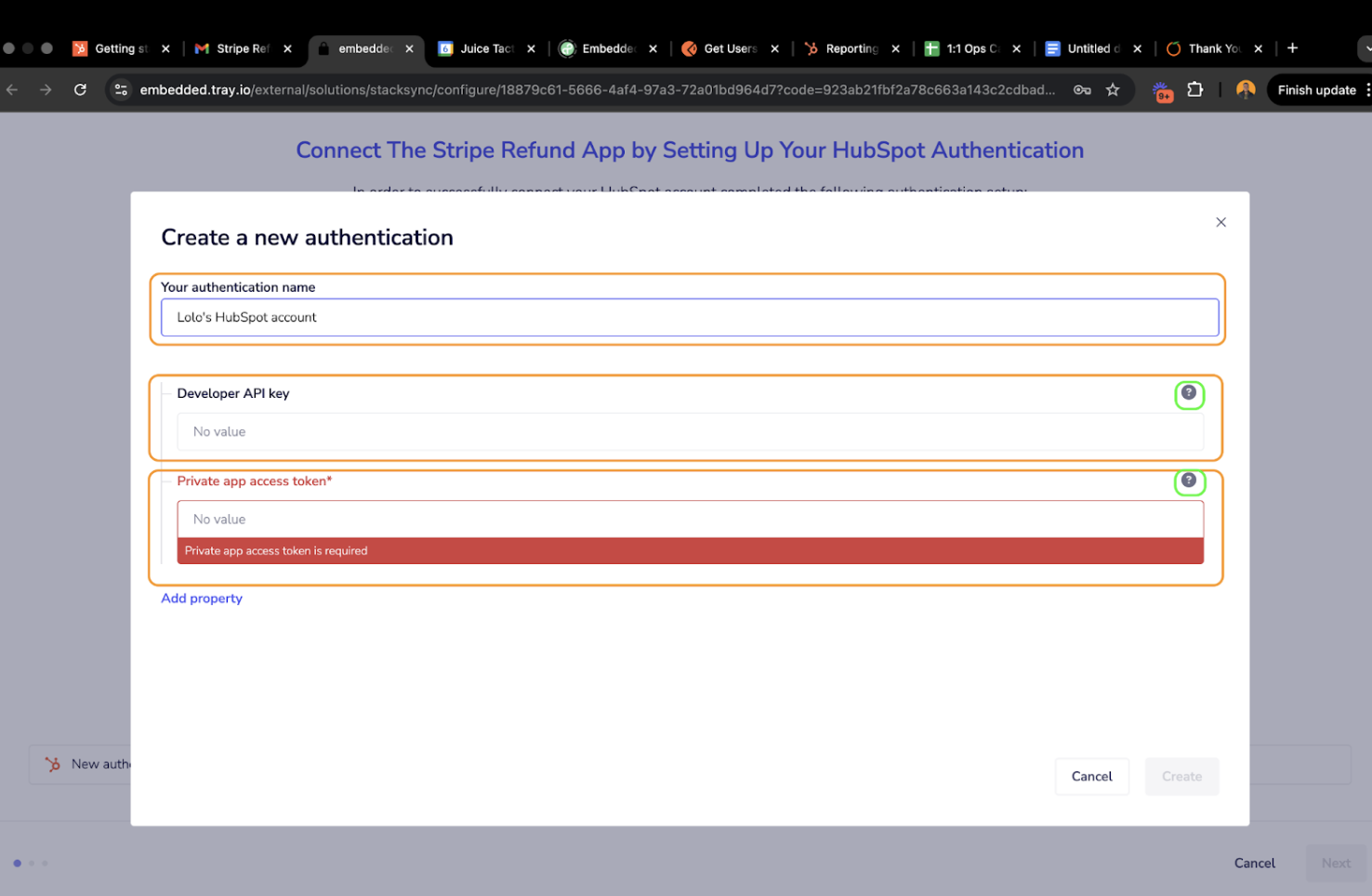Open help for Private app access token

tap(1189, 481)
